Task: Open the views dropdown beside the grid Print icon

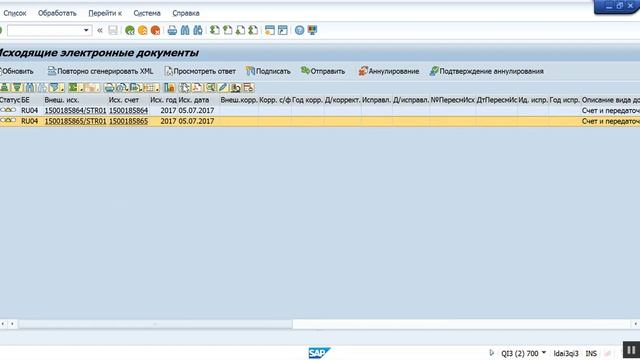Action: tap(122, 87)
